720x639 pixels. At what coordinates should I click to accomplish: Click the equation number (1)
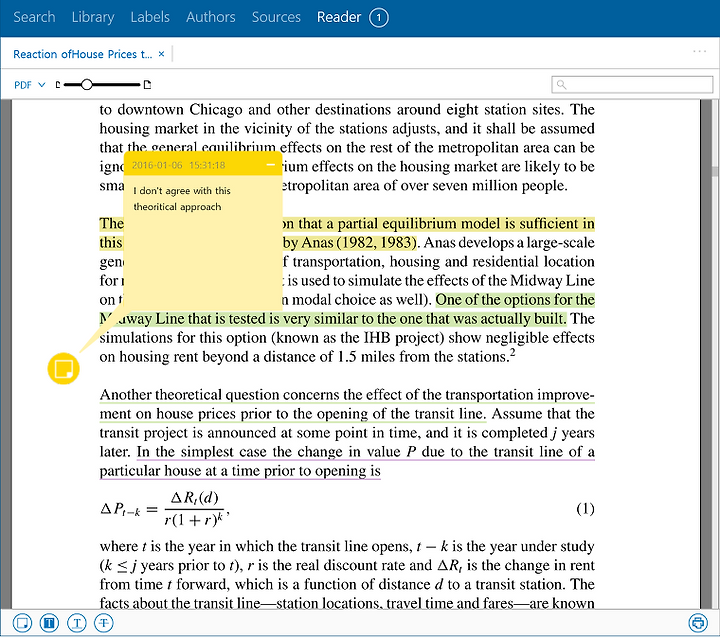coord(585,509)
